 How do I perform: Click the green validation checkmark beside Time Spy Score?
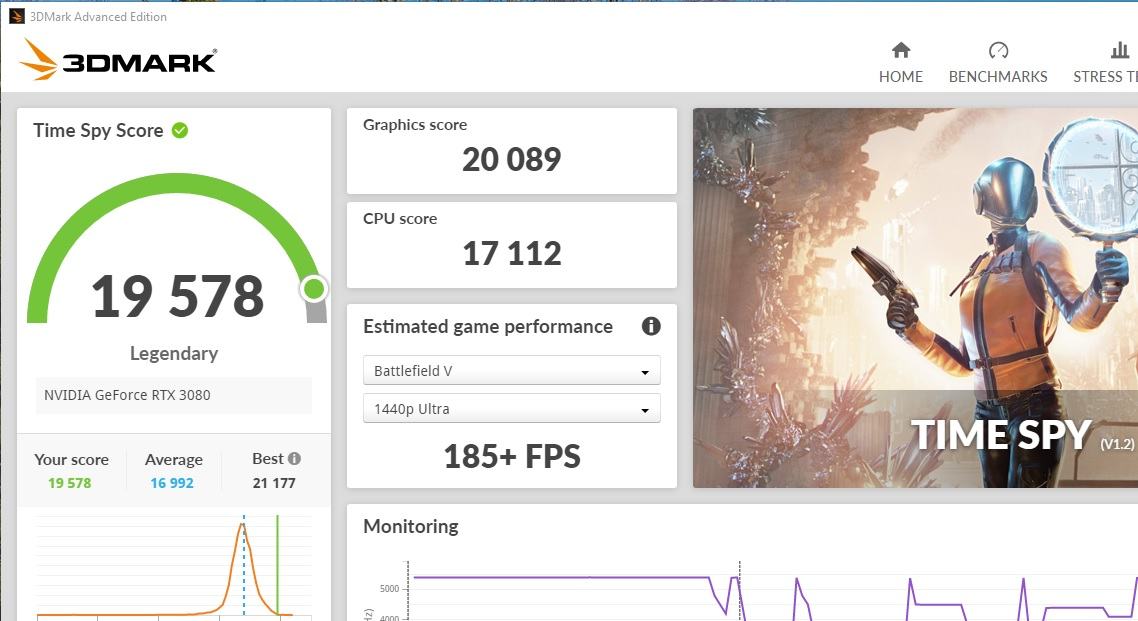tap(180, 131)
